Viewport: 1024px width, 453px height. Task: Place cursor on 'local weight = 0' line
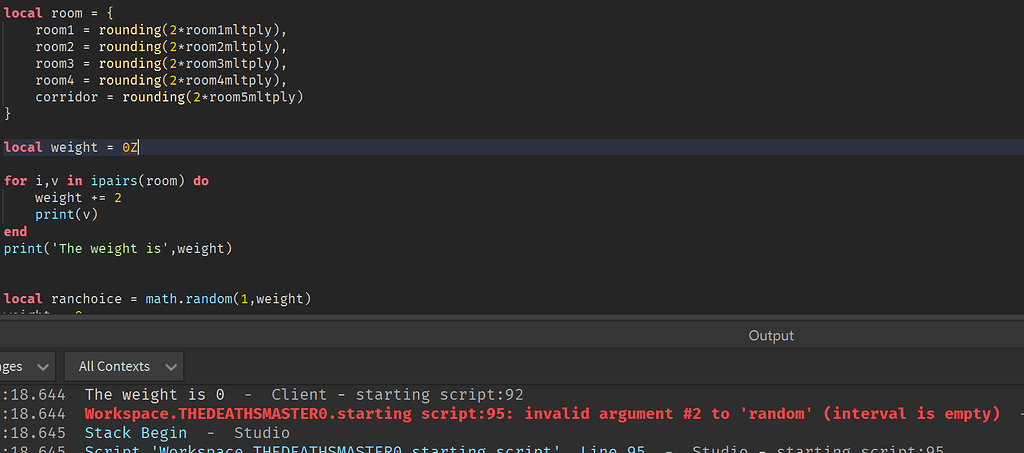coord(72,147)
